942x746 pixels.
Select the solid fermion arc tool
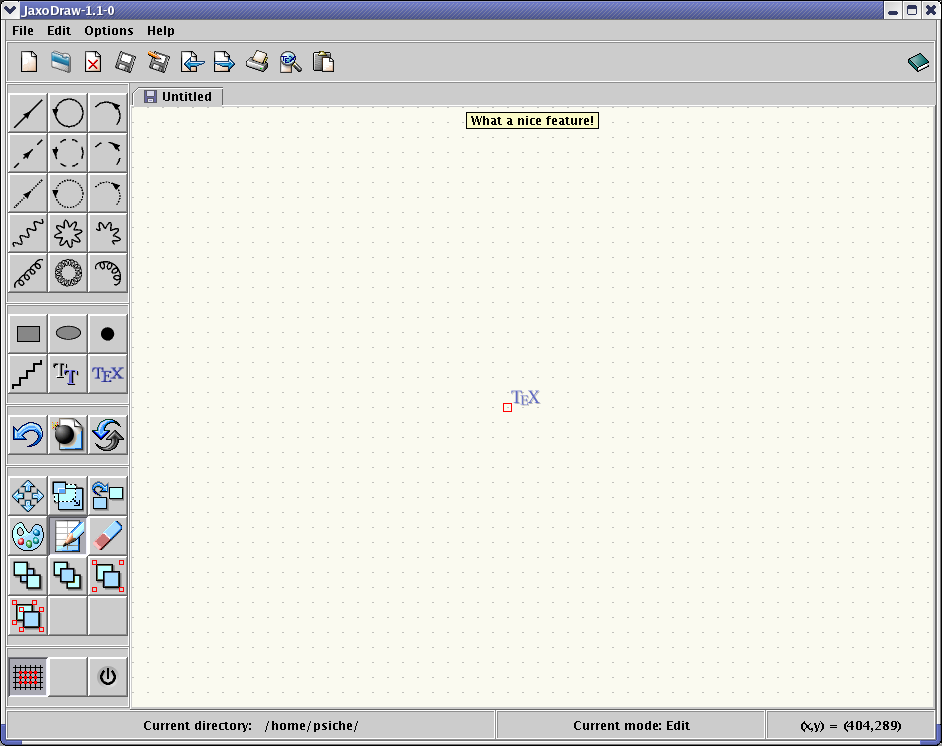point(108,113)
